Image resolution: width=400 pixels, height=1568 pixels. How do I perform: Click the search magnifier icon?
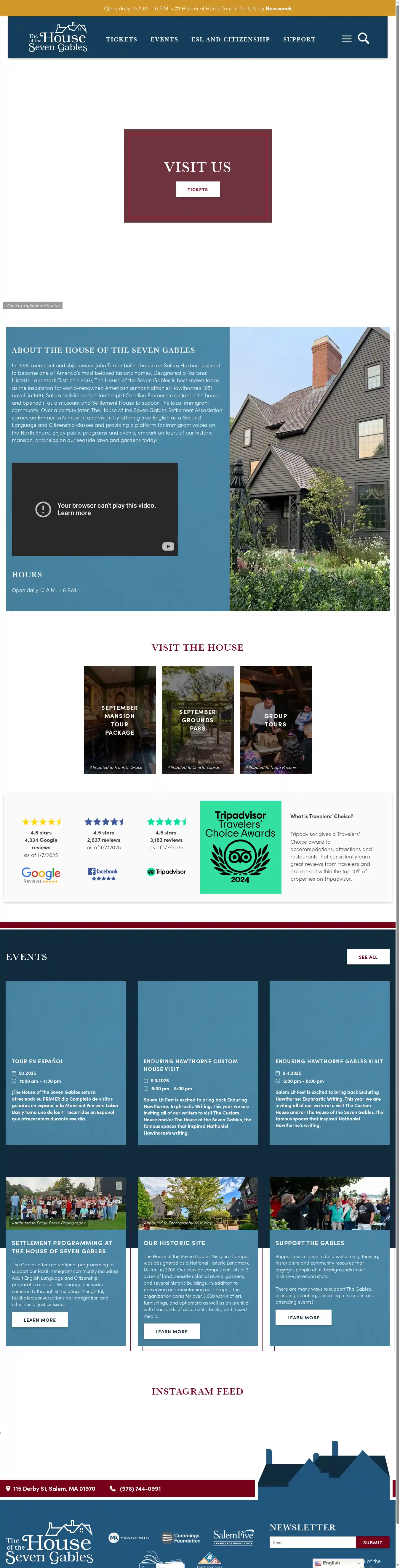pyautogui.click(x=364, y=38)
